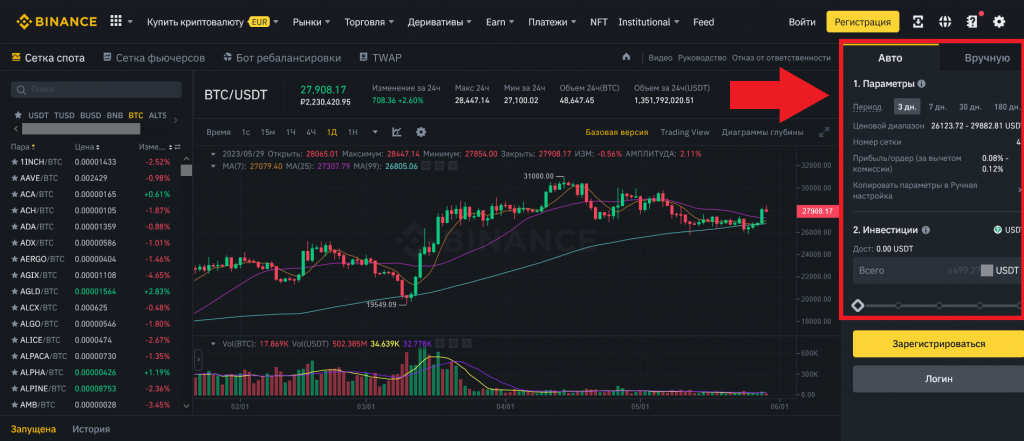Click the download app icon in header

point(918,22)
